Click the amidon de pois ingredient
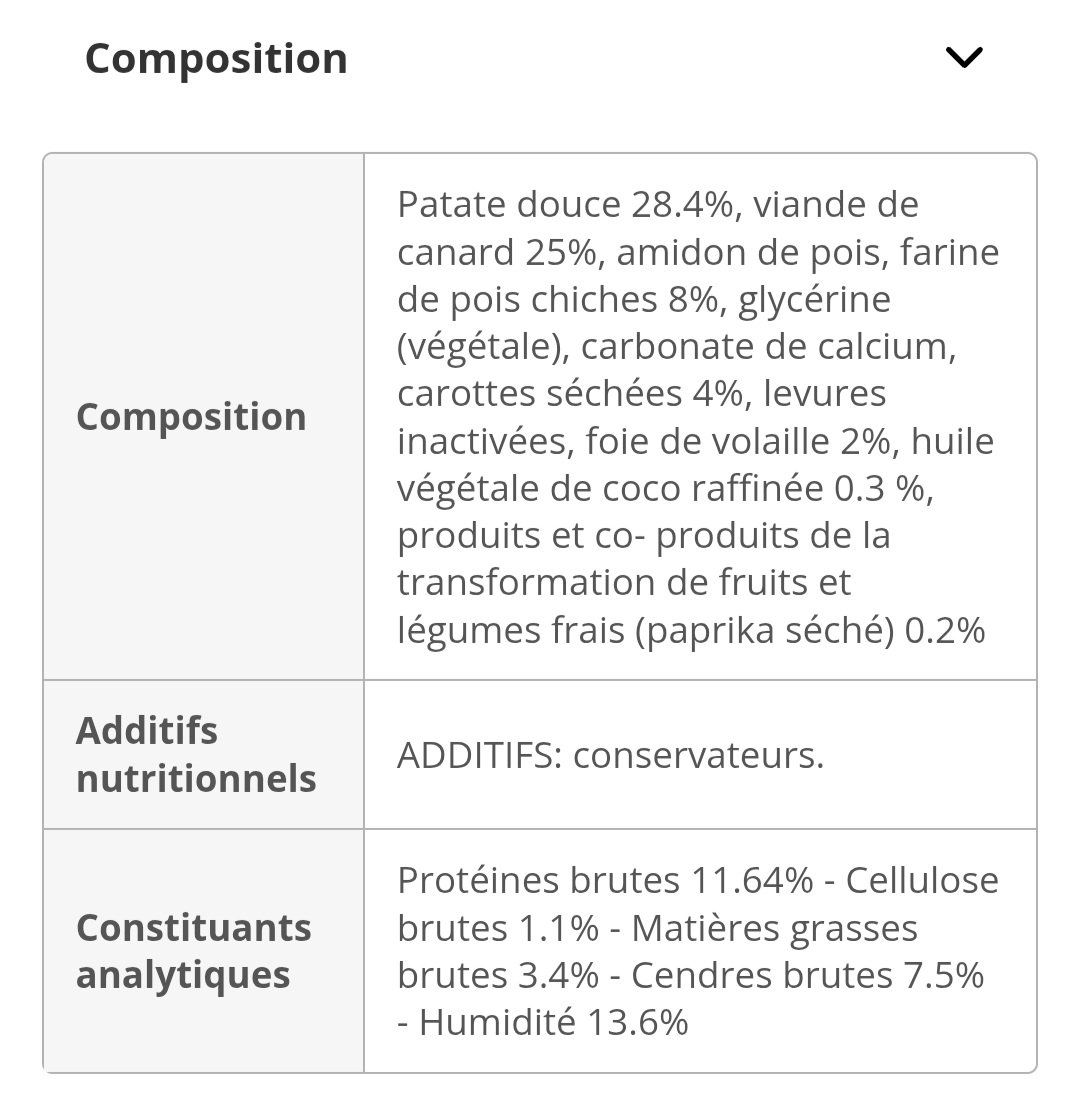This screenshot has height=1110, width=1080. 751,252
